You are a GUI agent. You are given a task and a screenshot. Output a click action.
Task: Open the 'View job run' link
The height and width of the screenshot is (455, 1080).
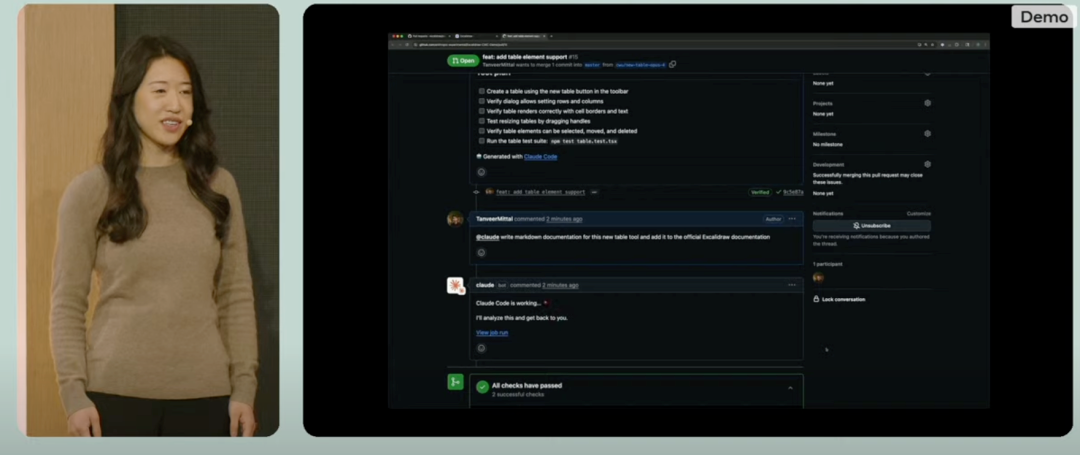492,332
